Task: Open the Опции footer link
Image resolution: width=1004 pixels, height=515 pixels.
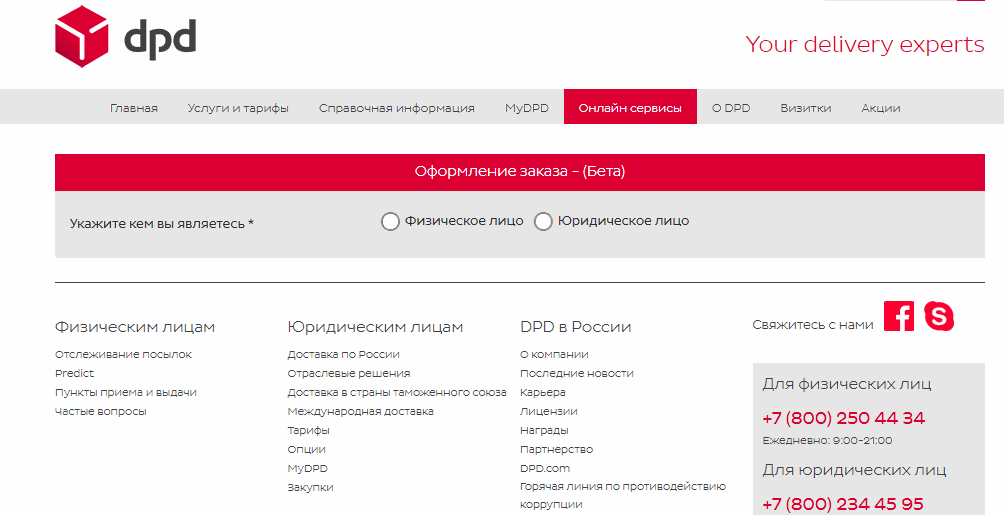Action: [x=307, y=450]
